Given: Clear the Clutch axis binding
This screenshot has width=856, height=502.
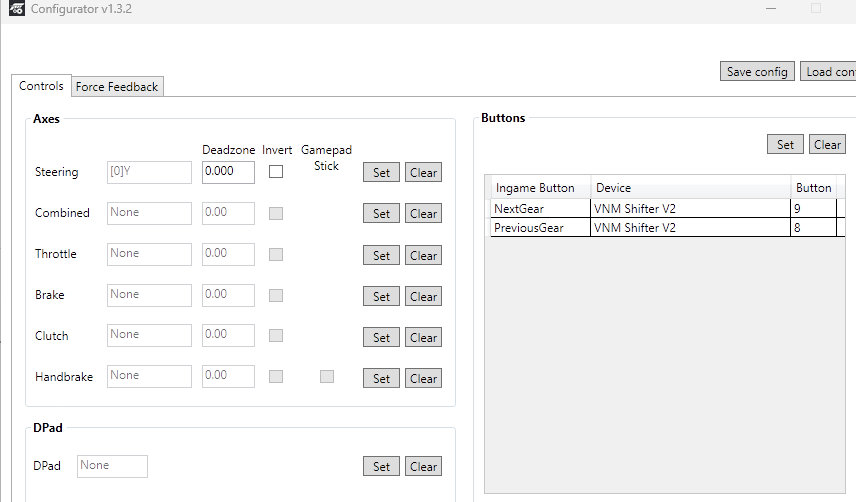Looking at the screenshot, I should [x=423, y=337].
